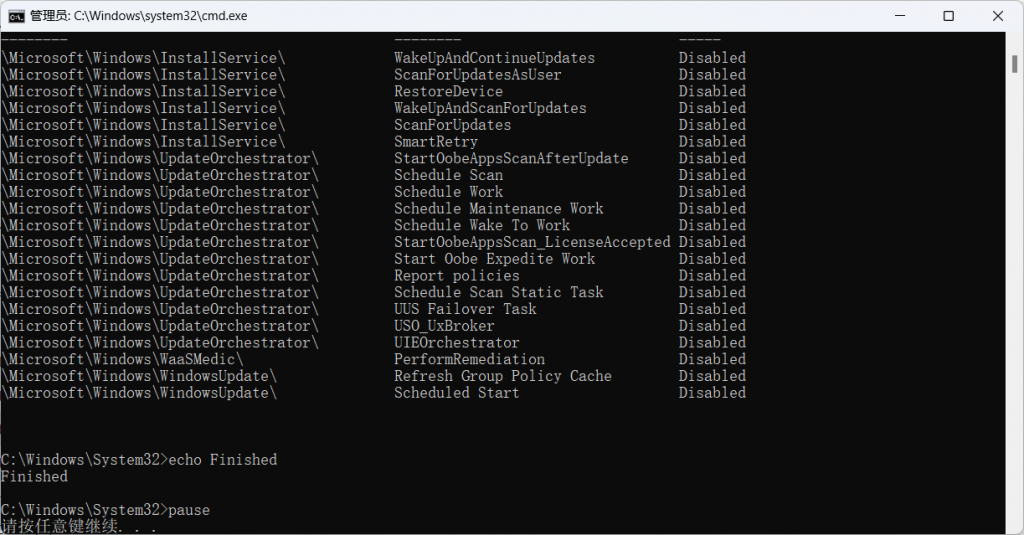
Task: Click the cmd.exe window title text
Action: pos(138,16)
